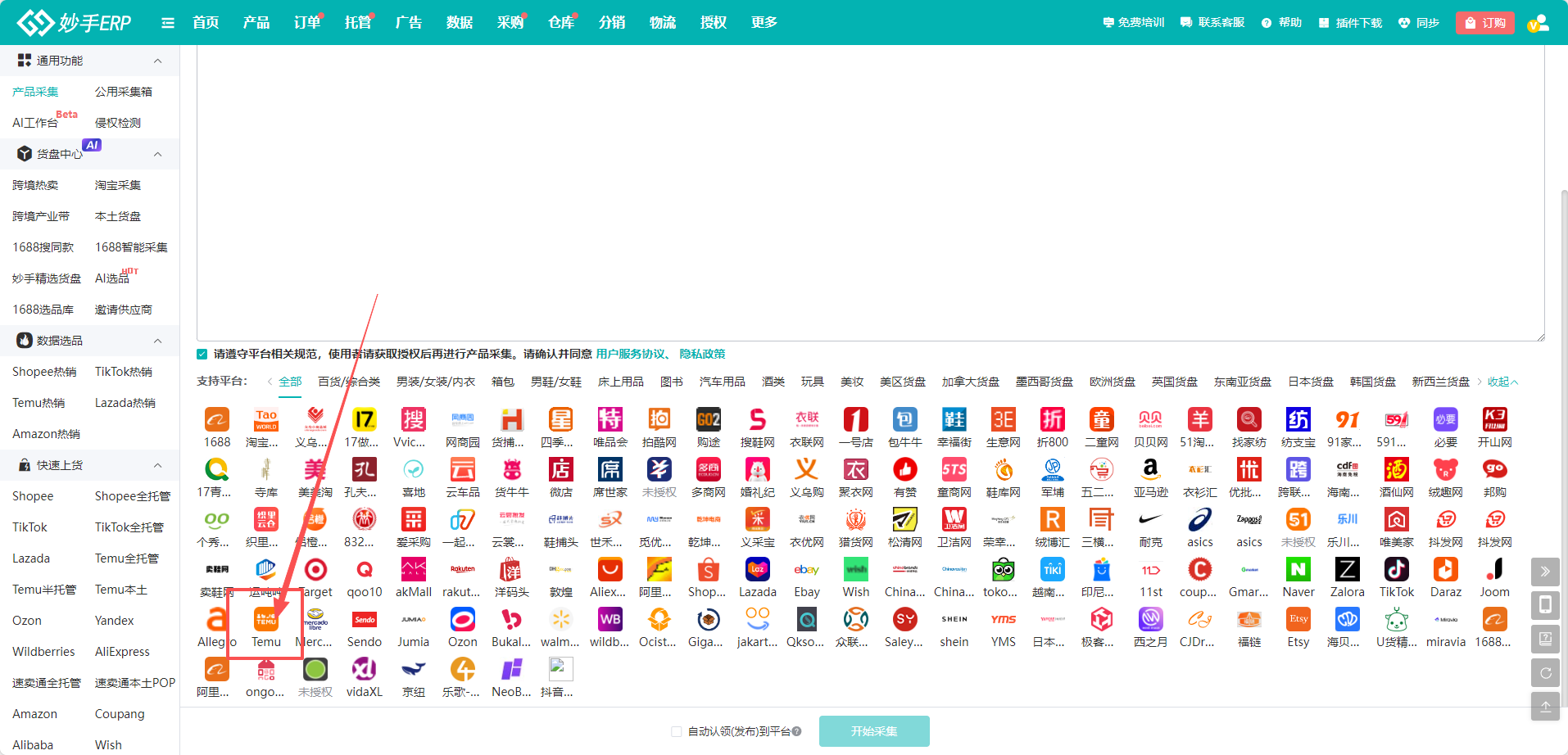Screen dimensions: 1568x755
Task: Open the mobile phone floating button
Action: pyautogui.click(x=1545, y=605)
